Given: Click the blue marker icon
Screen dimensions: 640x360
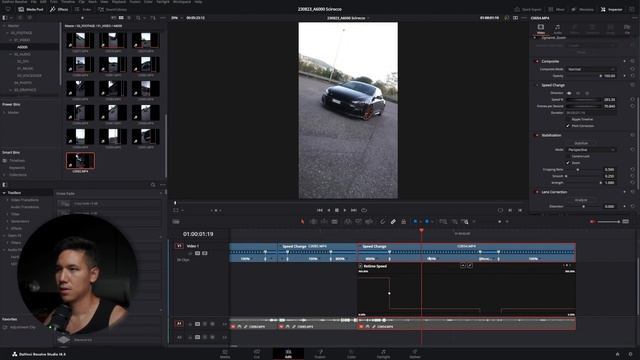Looking at the screenshot, I should click(427, 222).
